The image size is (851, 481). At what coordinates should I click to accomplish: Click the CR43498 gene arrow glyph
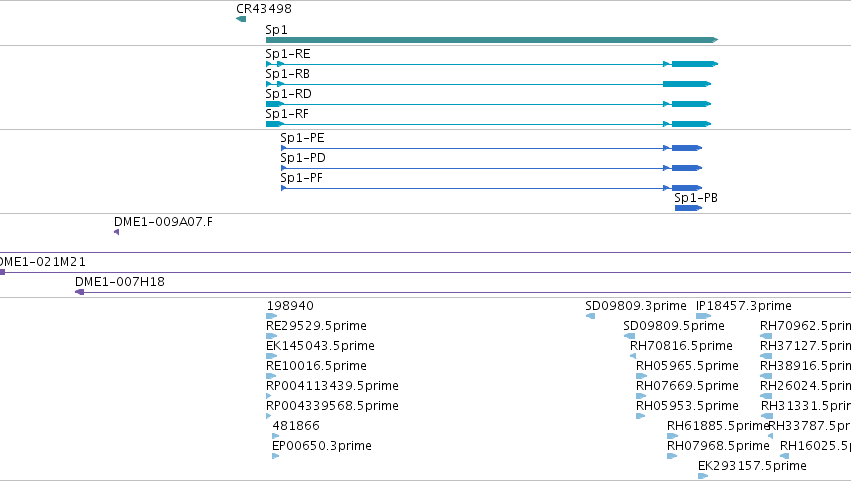242,19
